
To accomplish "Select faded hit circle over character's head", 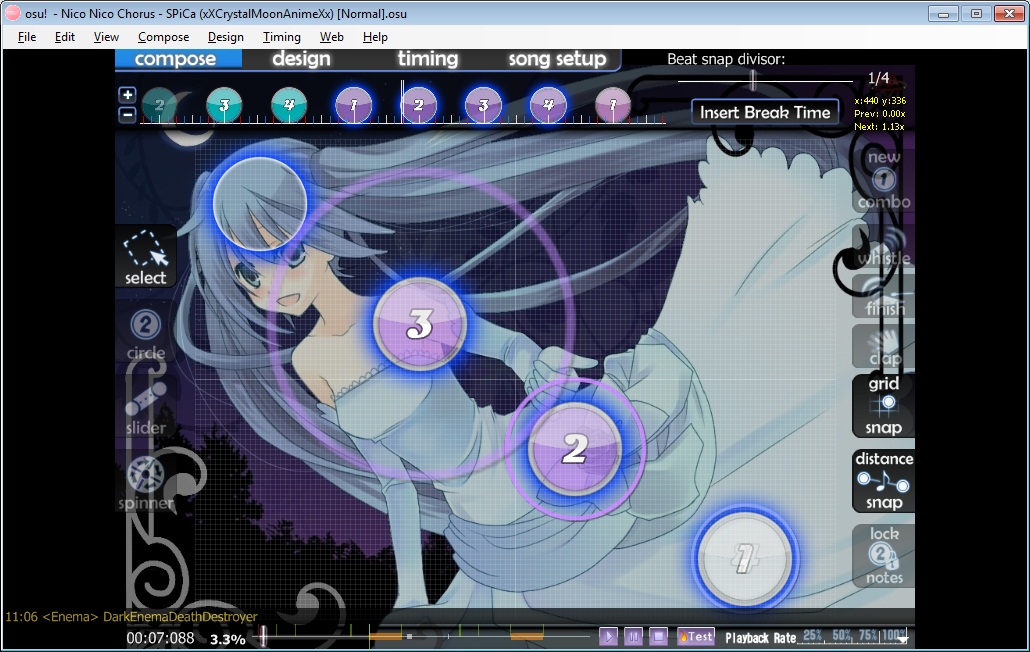I will click(x=260, y=204).
